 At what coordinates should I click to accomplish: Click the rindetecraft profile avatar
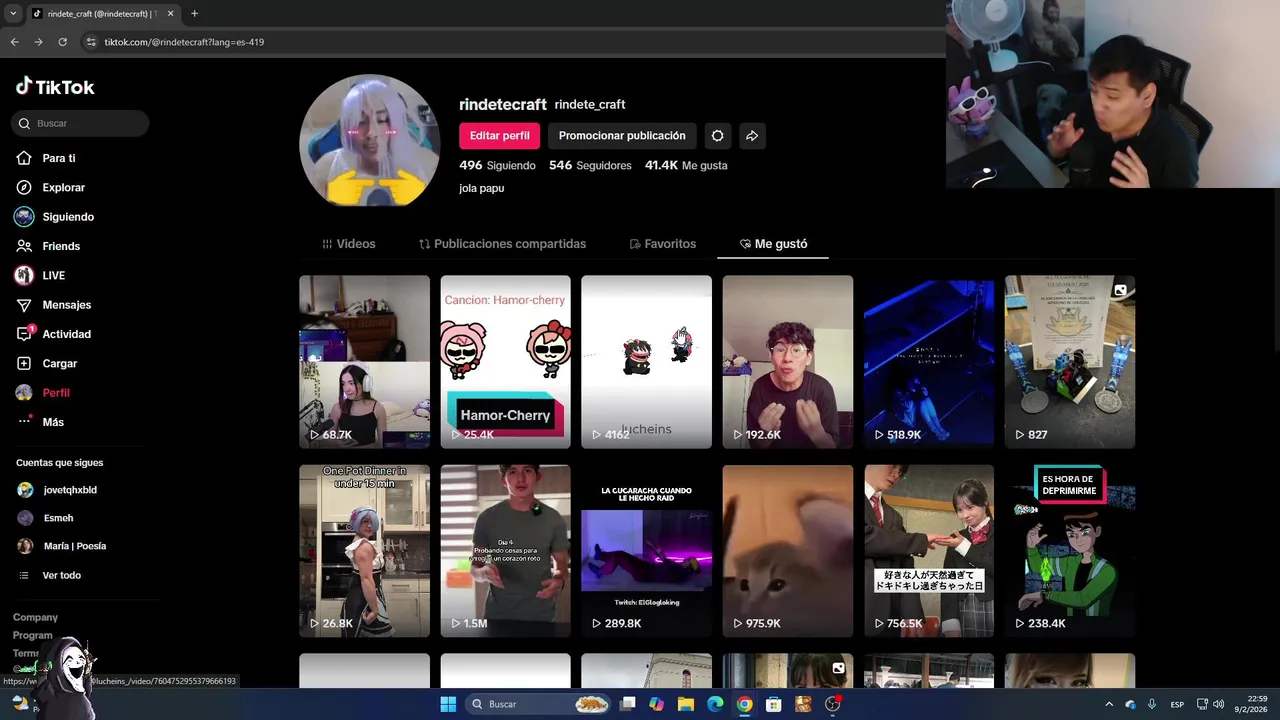(x=369, y=140)
